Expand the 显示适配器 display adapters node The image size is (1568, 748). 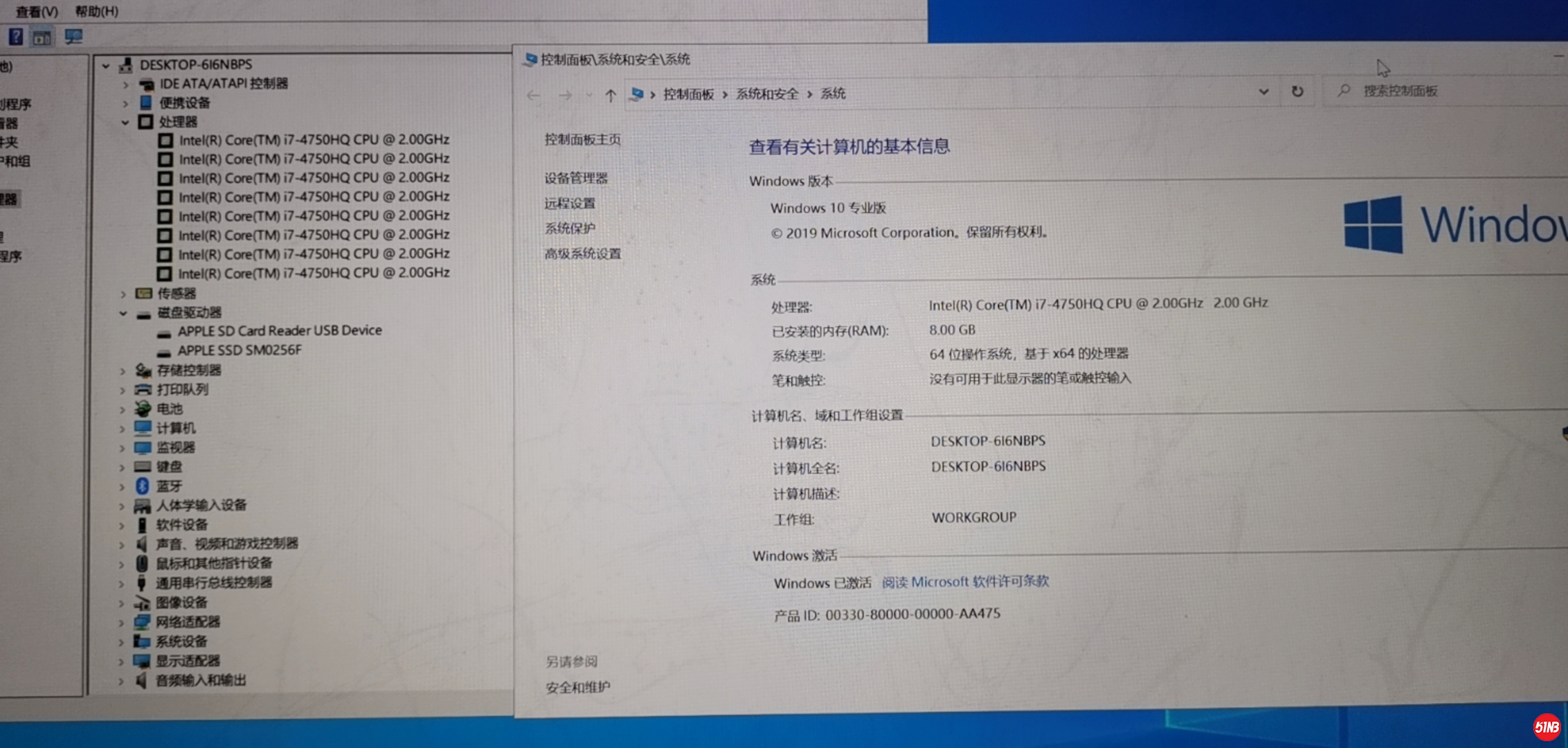121,661
